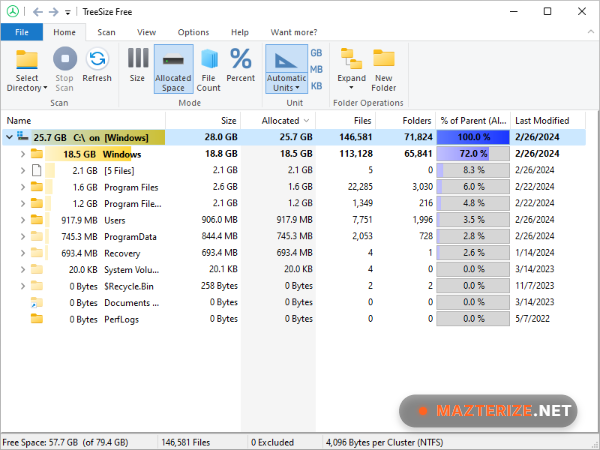
Task: Select the $Recycle.Bin row name
Action: [x=129, y=286]
